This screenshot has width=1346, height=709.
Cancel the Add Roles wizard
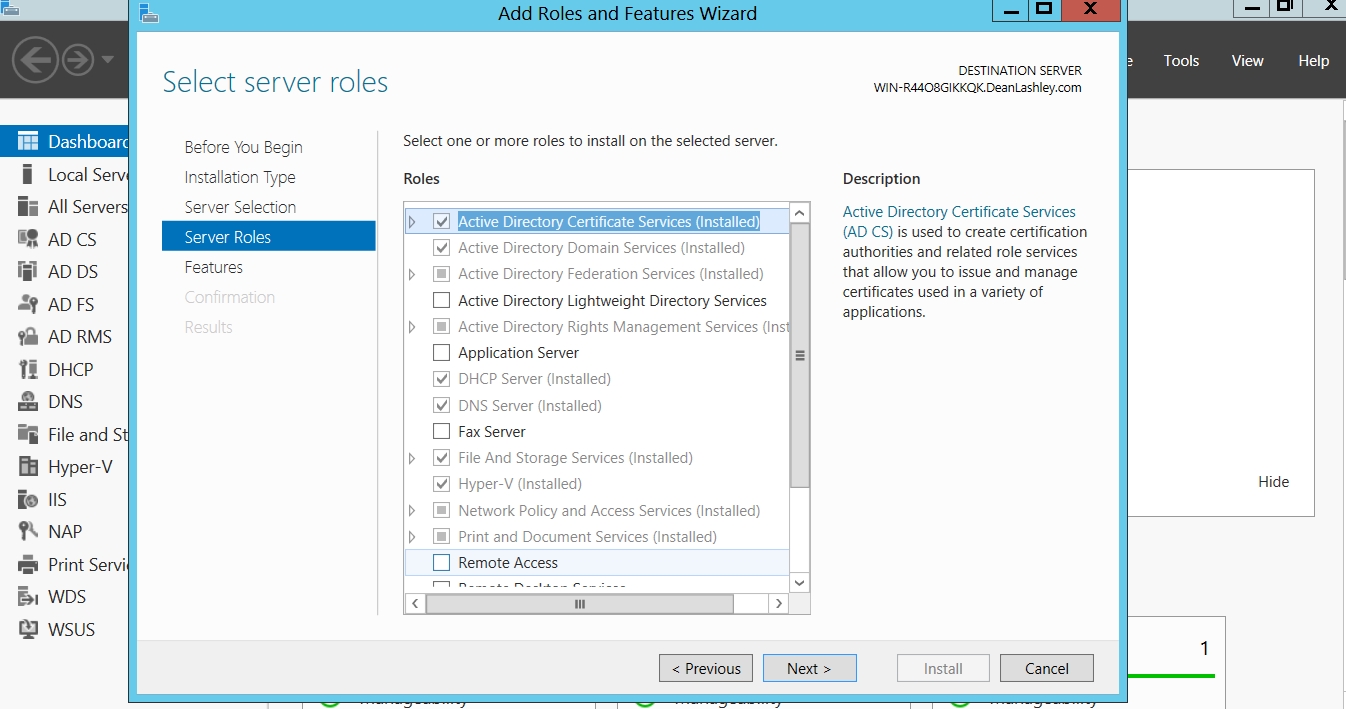(1046, 668)
